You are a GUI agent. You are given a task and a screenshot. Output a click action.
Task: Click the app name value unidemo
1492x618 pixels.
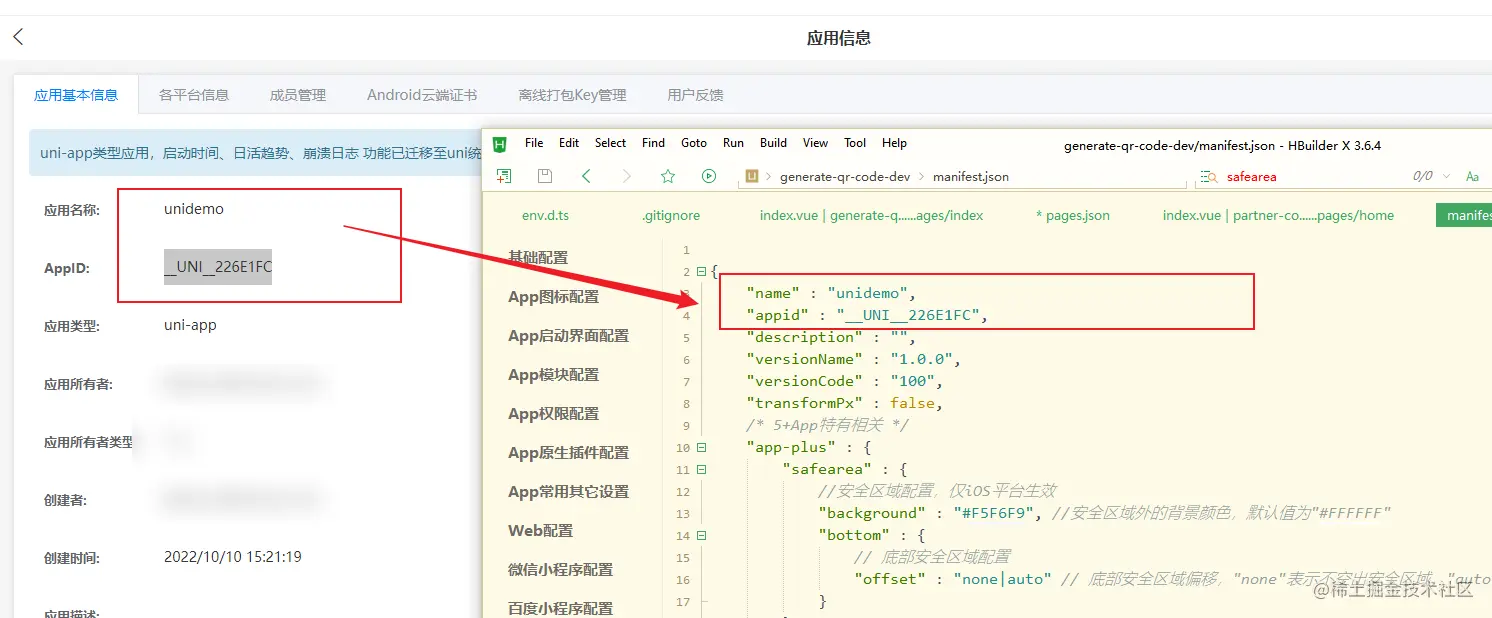pos(194,209)
